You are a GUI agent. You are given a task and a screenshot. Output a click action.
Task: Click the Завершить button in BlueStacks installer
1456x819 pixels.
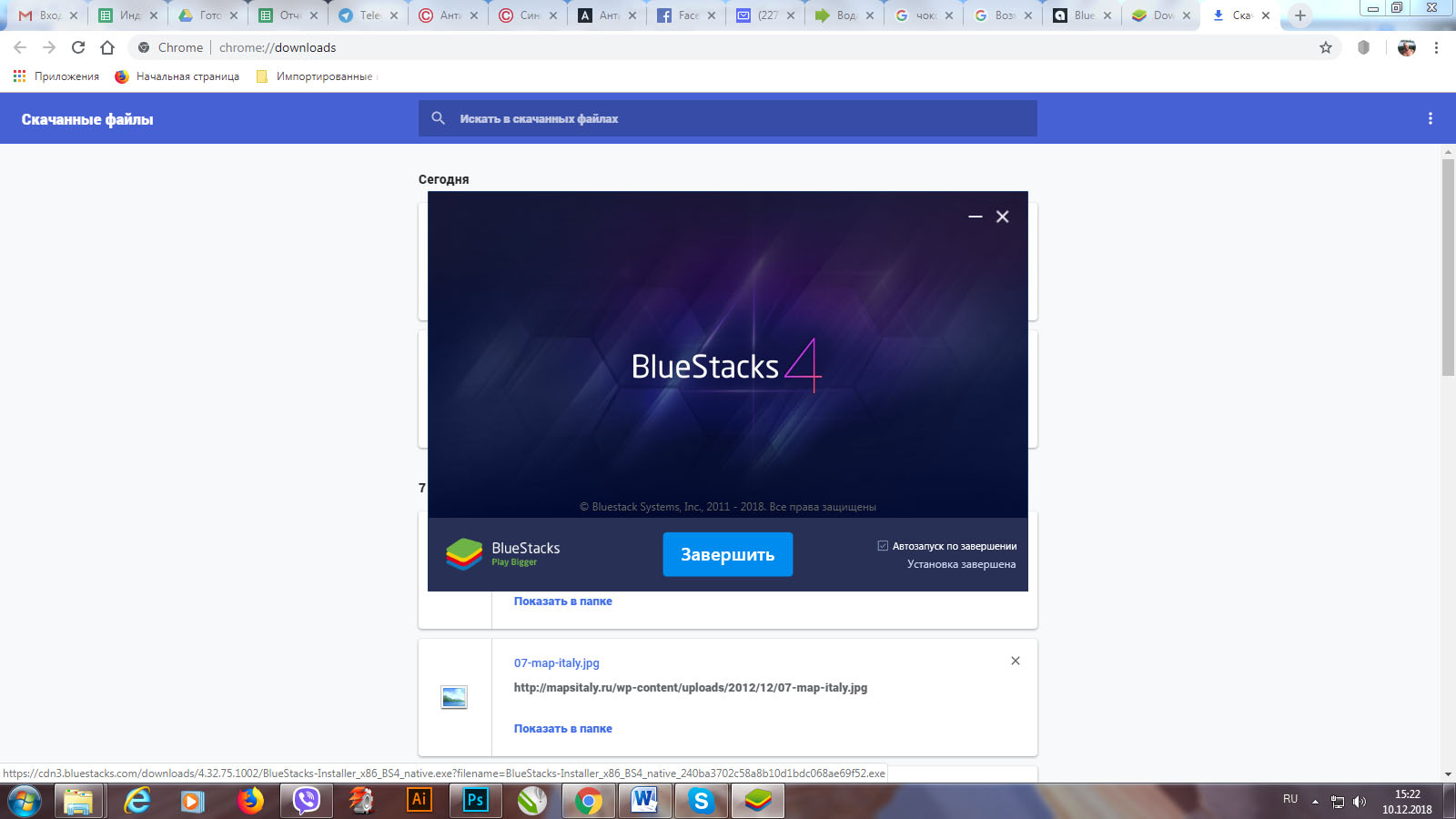pos(728,554)
